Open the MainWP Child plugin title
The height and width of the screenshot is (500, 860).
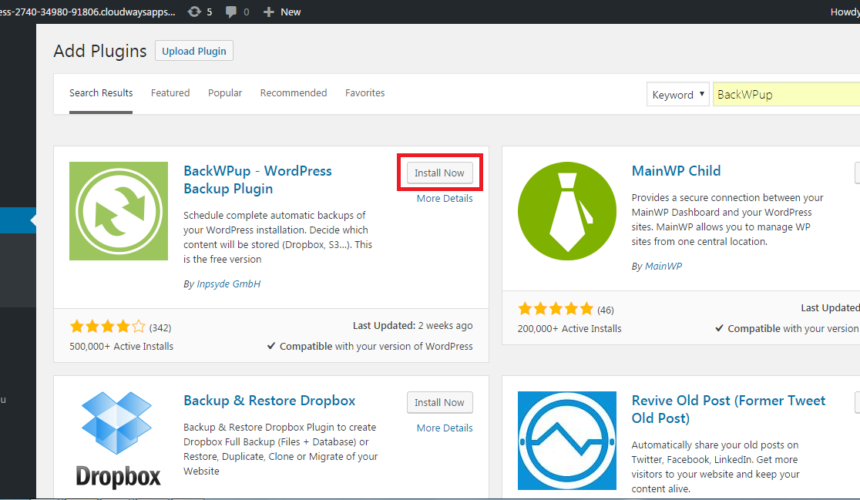coord(676,171)
